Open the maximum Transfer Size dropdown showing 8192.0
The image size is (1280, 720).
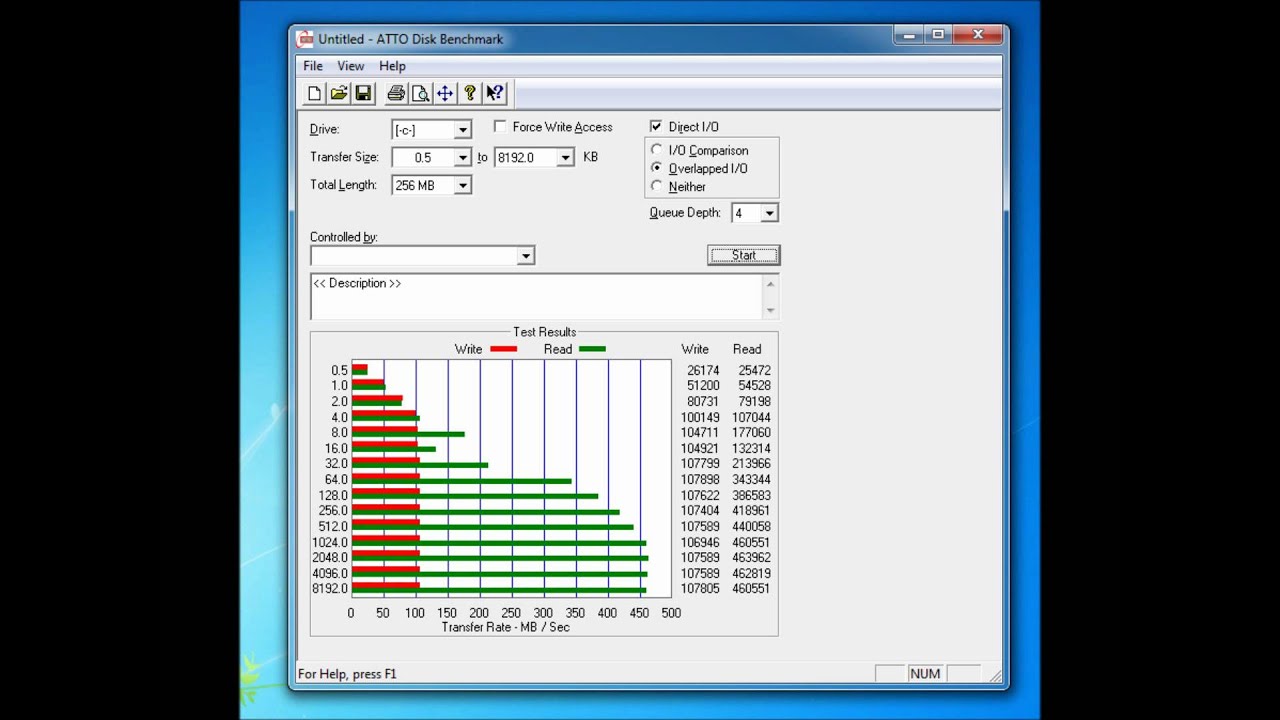coord(565,158)
